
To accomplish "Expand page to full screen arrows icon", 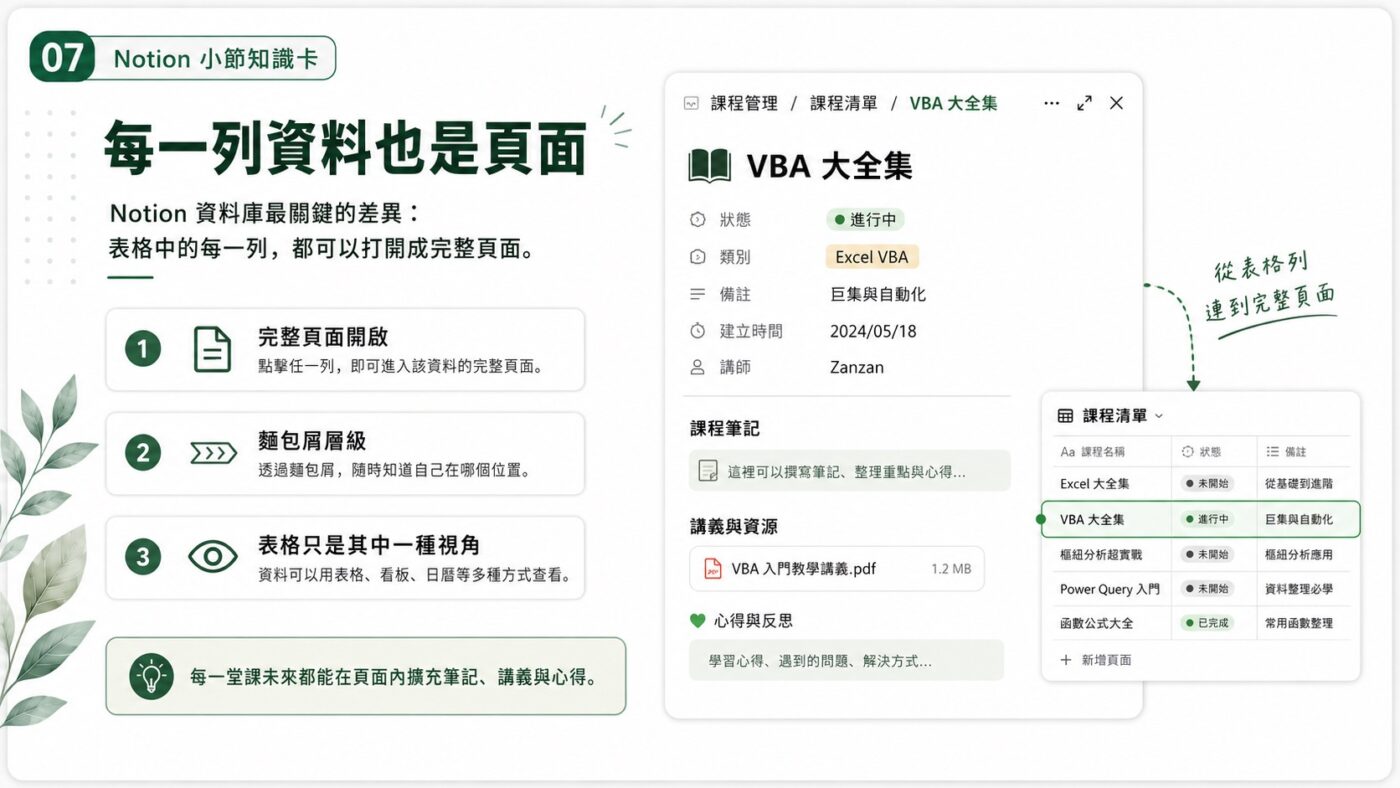I will (1084, 103).
